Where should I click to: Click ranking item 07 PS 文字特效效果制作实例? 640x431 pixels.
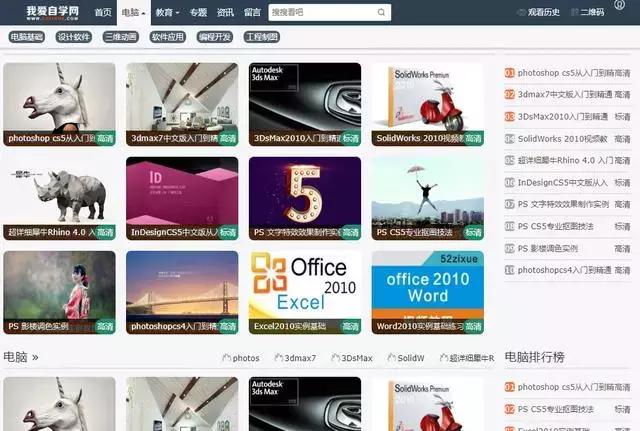pos(567,204)
